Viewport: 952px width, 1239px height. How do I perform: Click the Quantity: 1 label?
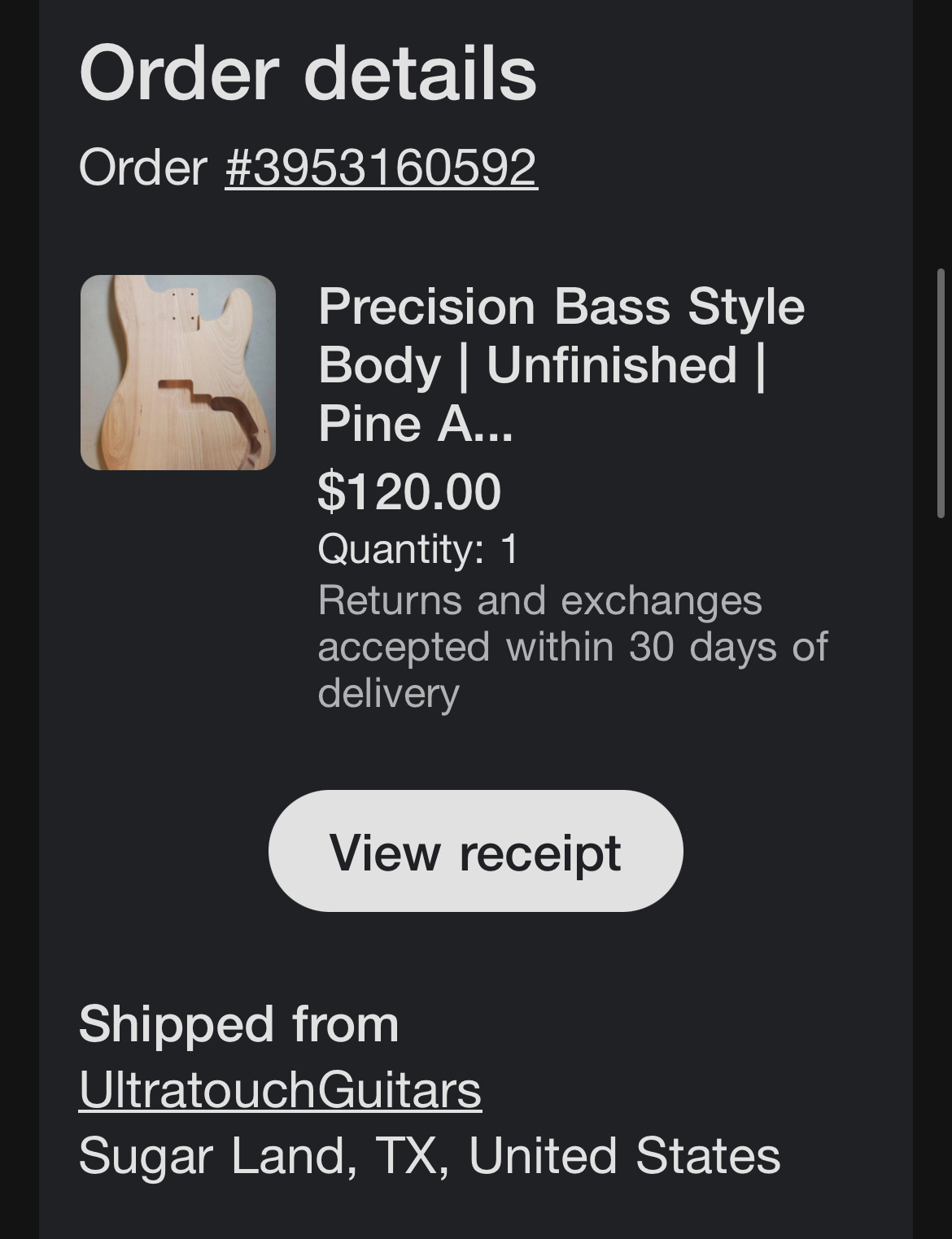point(418,548)
